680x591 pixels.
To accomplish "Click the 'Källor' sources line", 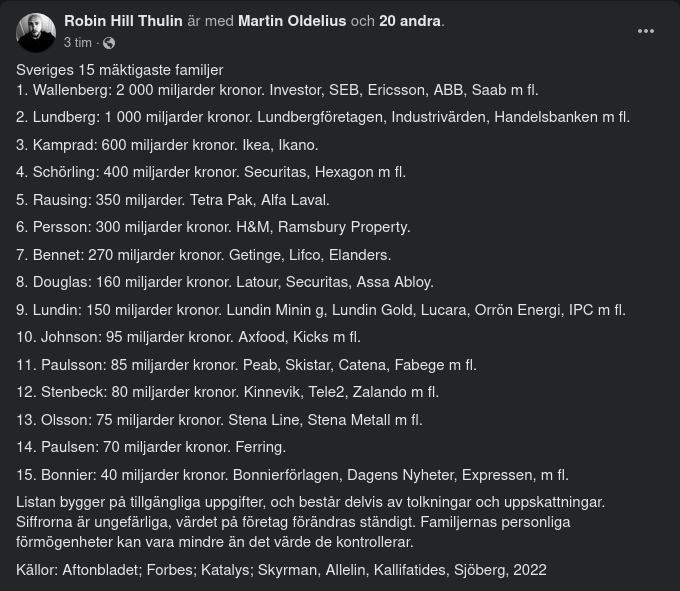I will pyautogui.click(x=281, y=570).
